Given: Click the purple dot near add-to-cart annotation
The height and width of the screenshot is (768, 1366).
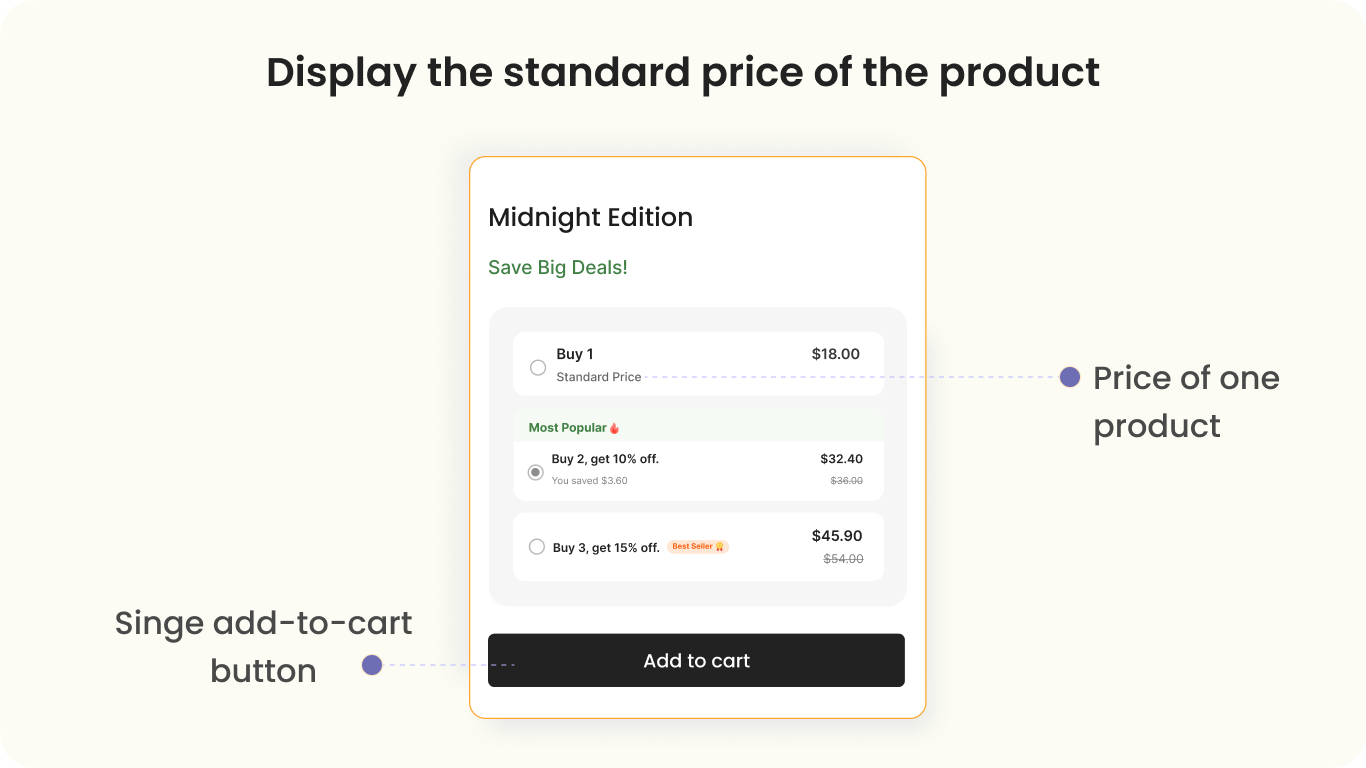Looking at the screenshot, I should point(372,665).
